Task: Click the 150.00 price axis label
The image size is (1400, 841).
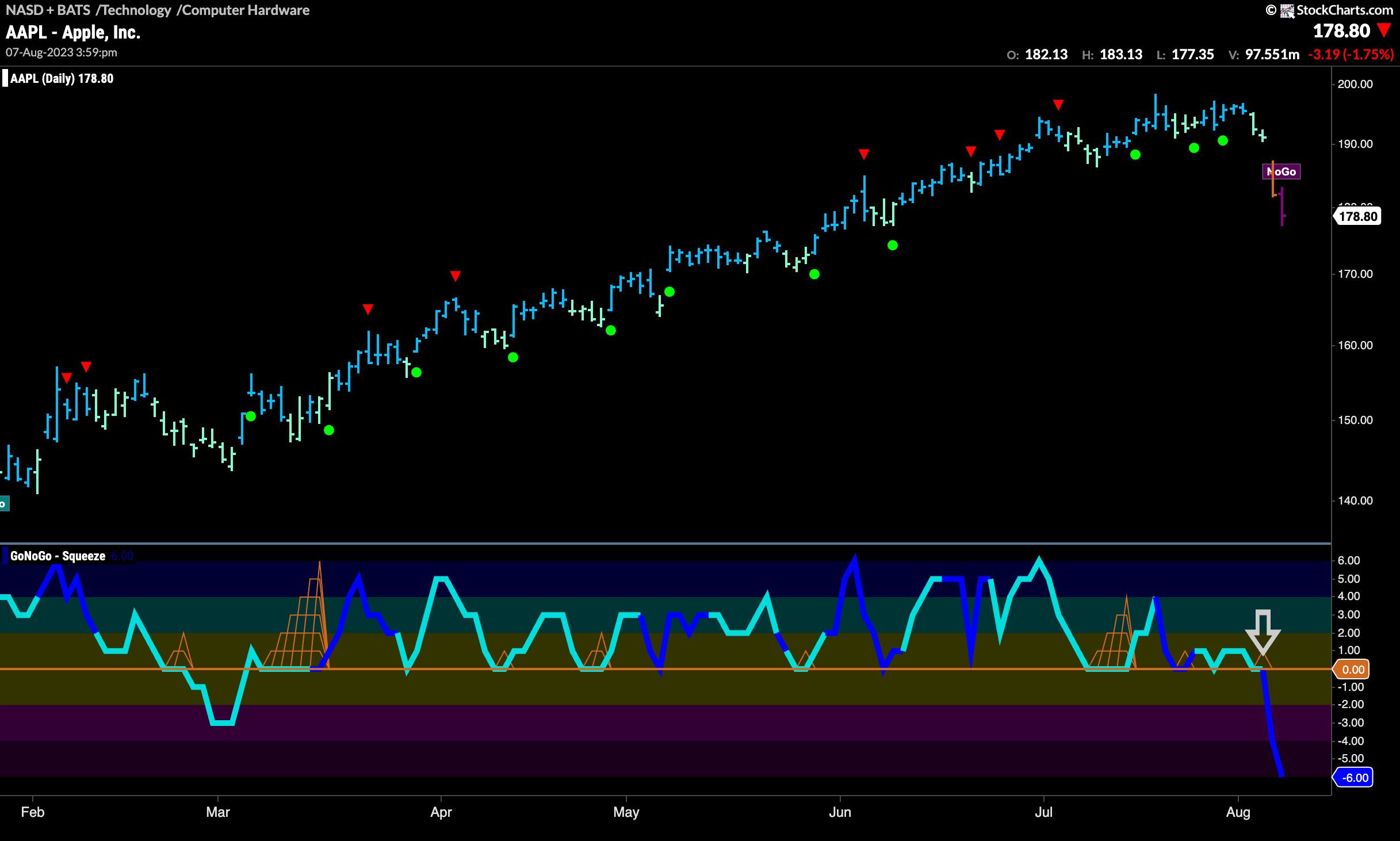Action: click(1355, 420)
